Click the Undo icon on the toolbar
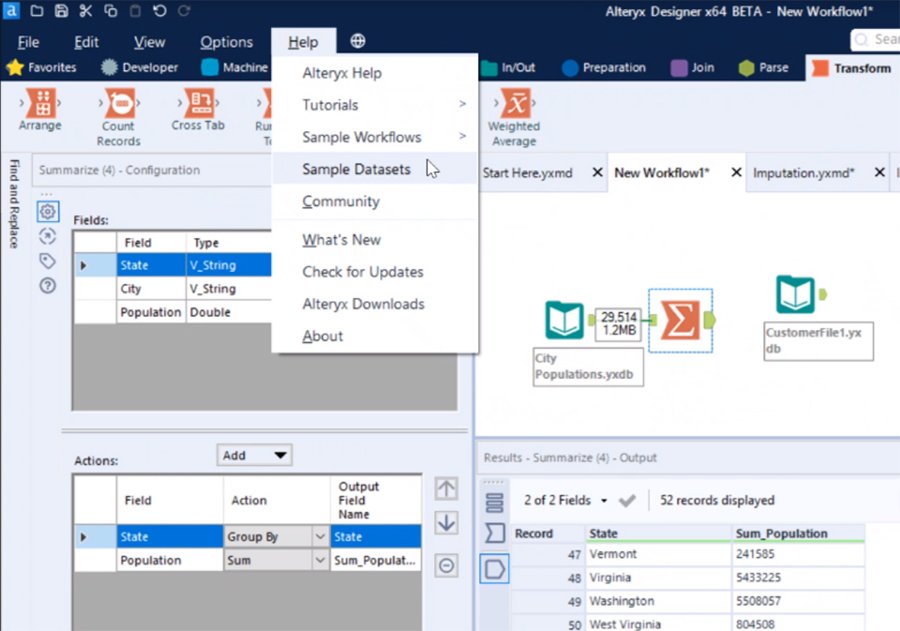This screenshot has width=900, height=631. (162, 11)
